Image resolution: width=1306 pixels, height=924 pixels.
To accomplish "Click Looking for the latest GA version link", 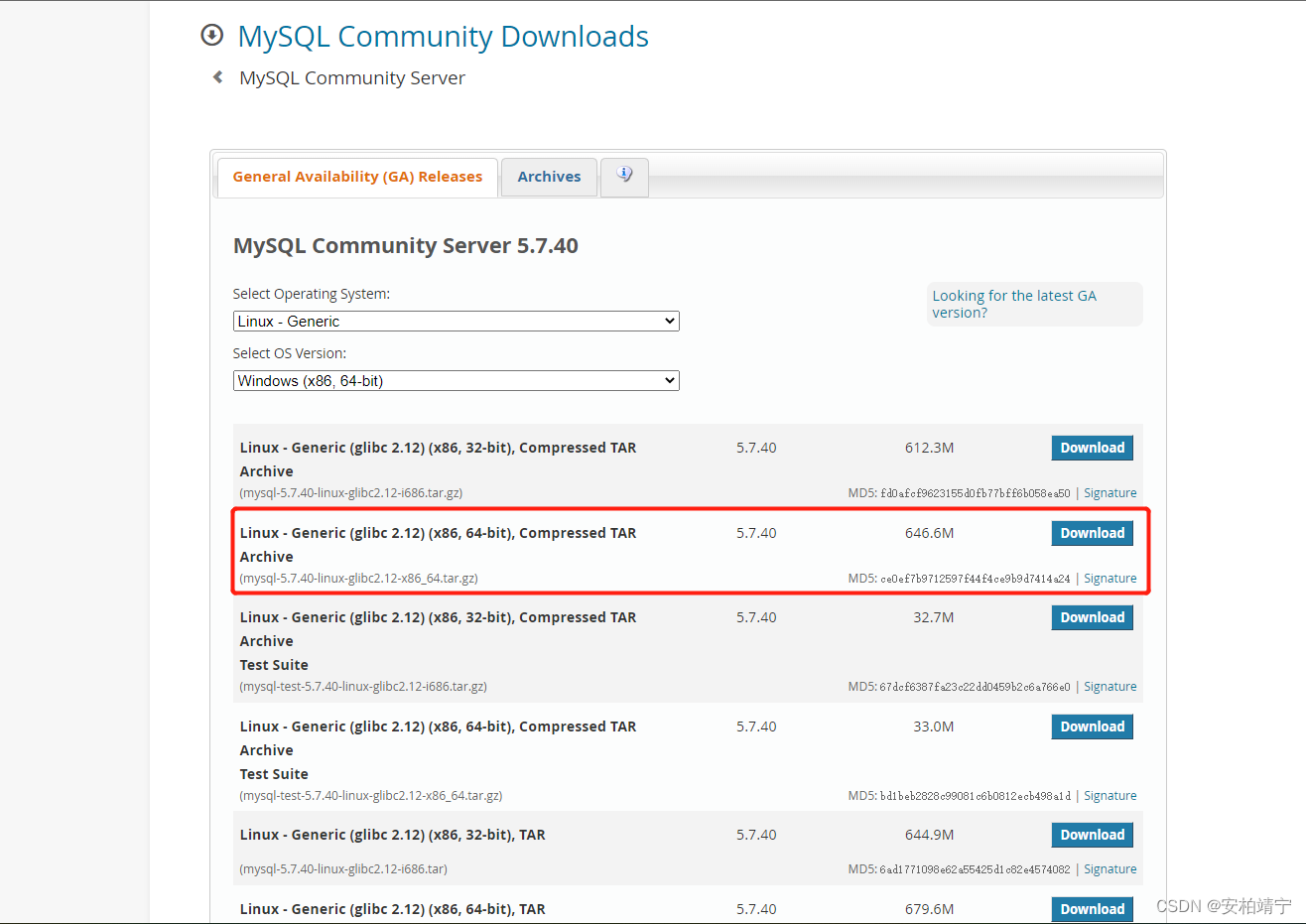I will [1014, 304].
